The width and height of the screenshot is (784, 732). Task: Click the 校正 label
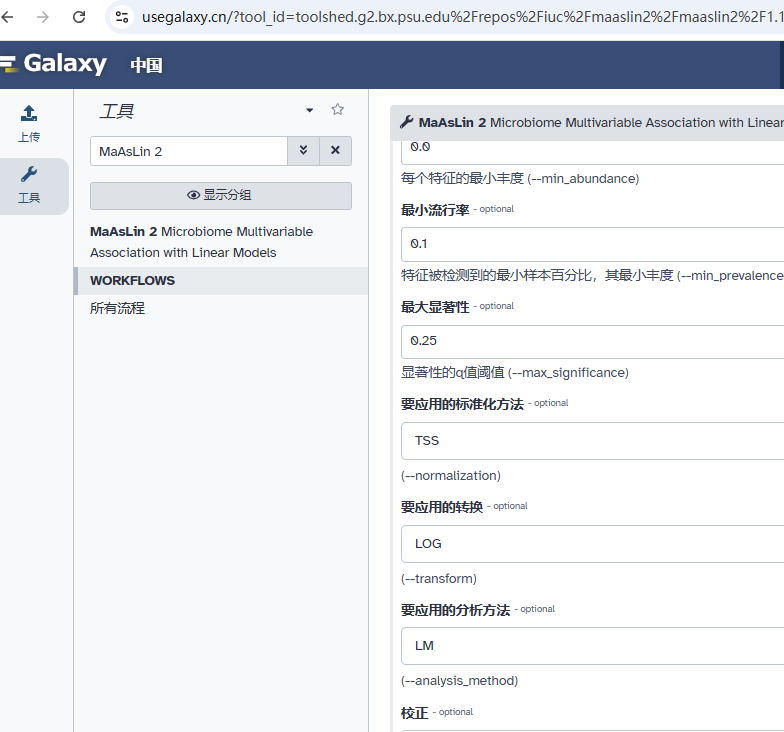click(414, 713)
